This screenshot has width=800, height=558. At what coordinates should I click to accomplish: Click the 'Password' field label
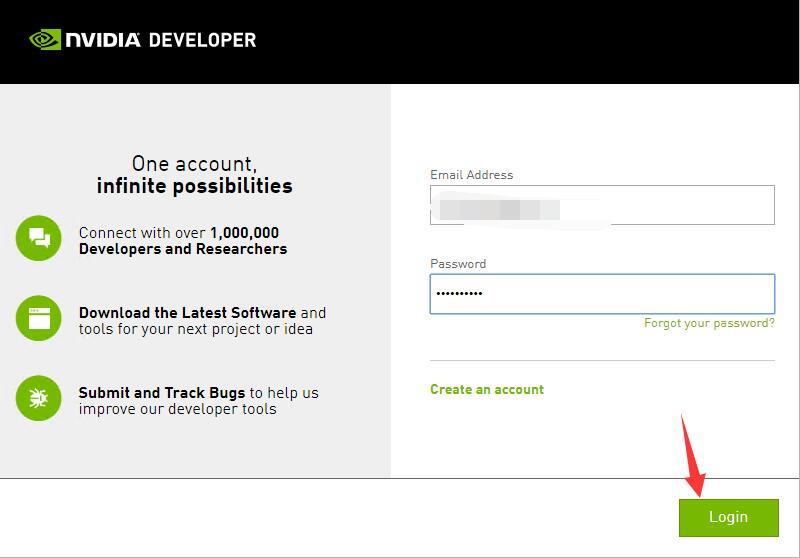[458, 264]
